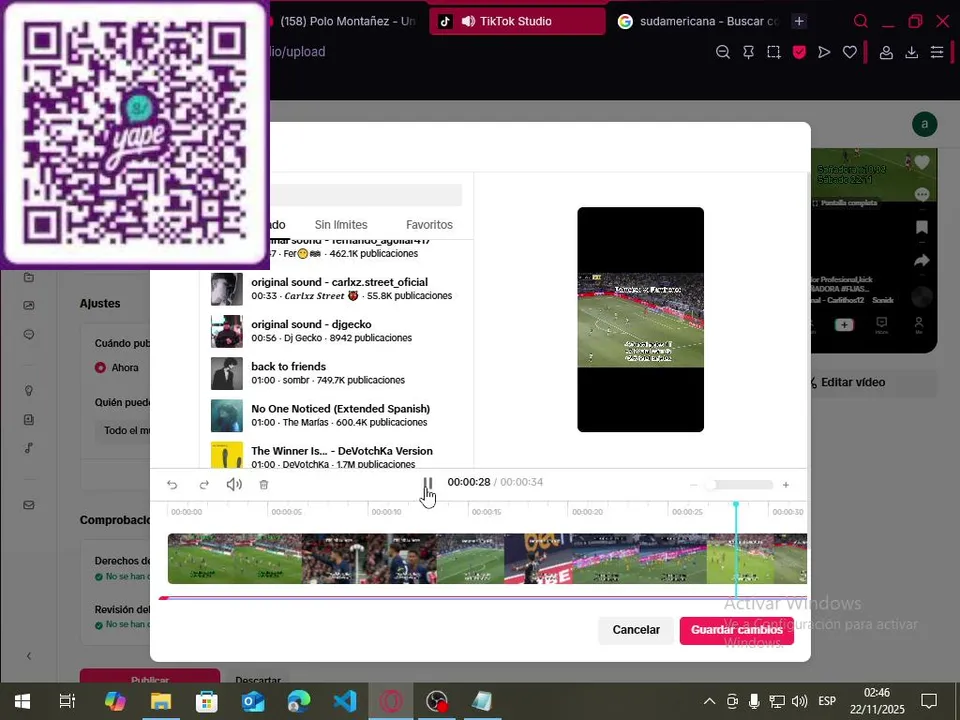960x720 pixels.
Task: Click the comment icon on the phone preview
Action: click(x=921, y=195)
